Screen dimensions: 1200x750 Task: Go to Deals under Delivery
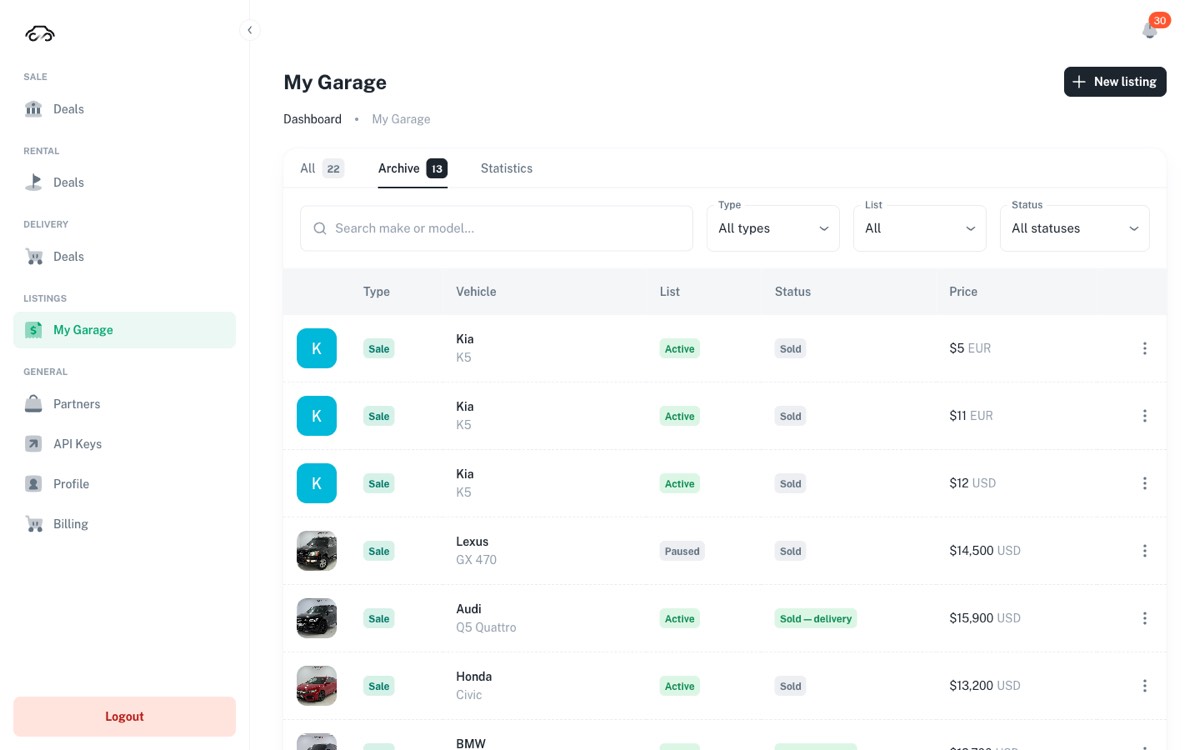pos(125,256)
